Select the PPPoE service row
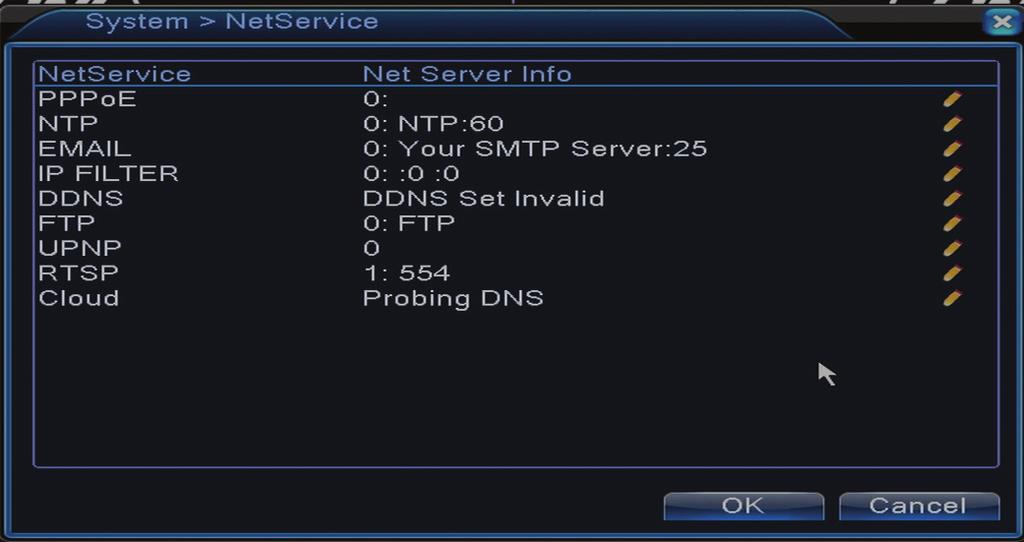Image resolution: width=1024 pixels, height=542 pixels. tap(516, 99)
